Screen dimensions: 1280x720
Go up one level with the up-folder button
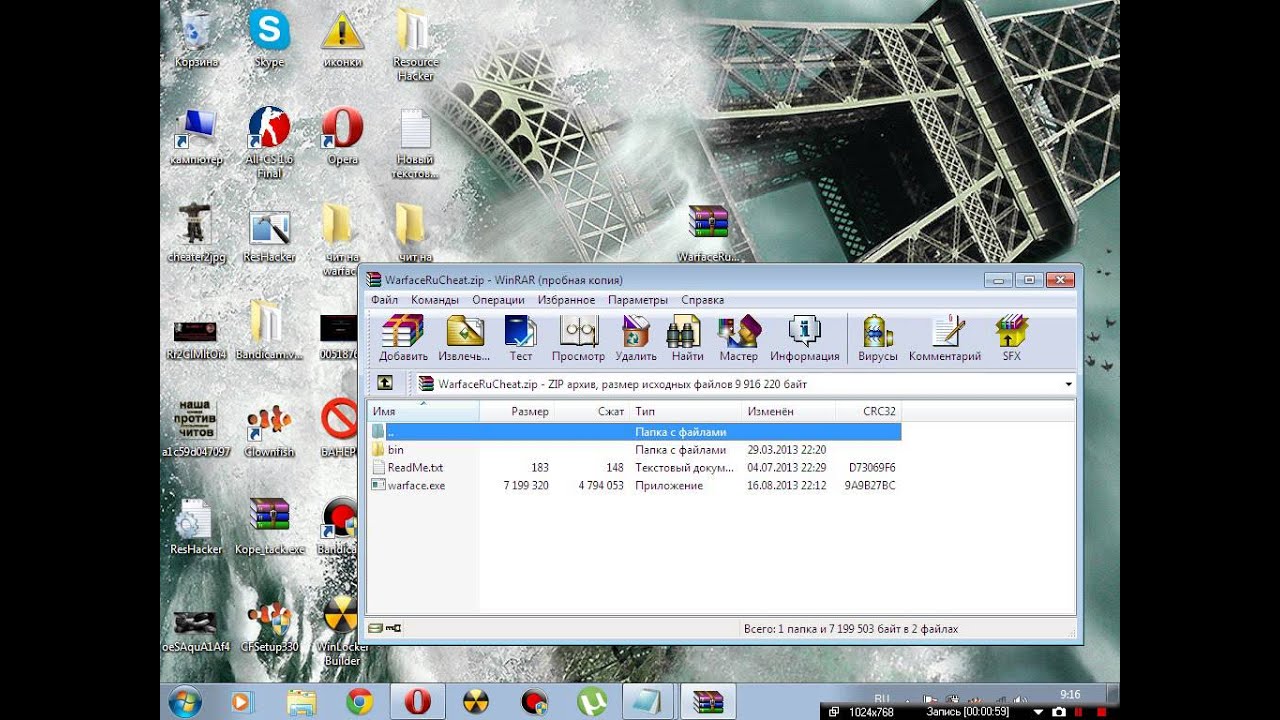click(x=385, y=384)
